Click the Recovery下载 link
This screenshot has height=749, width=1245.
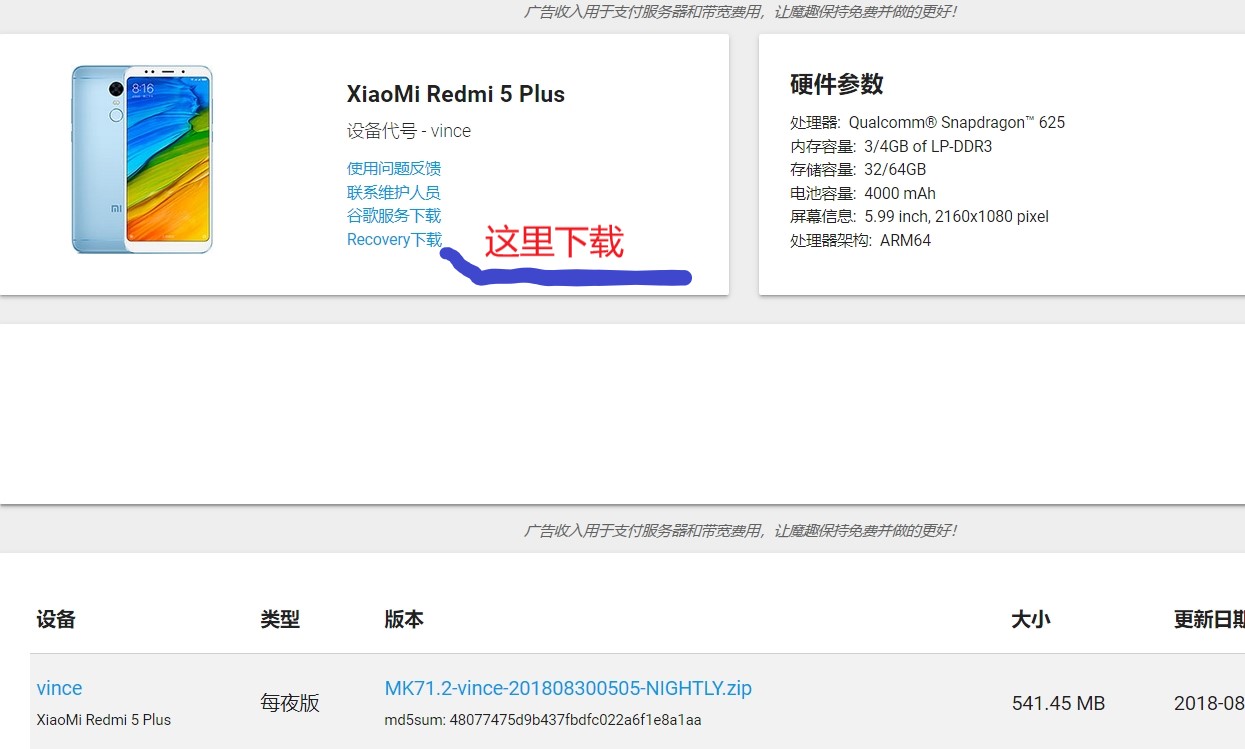[394, 239]
